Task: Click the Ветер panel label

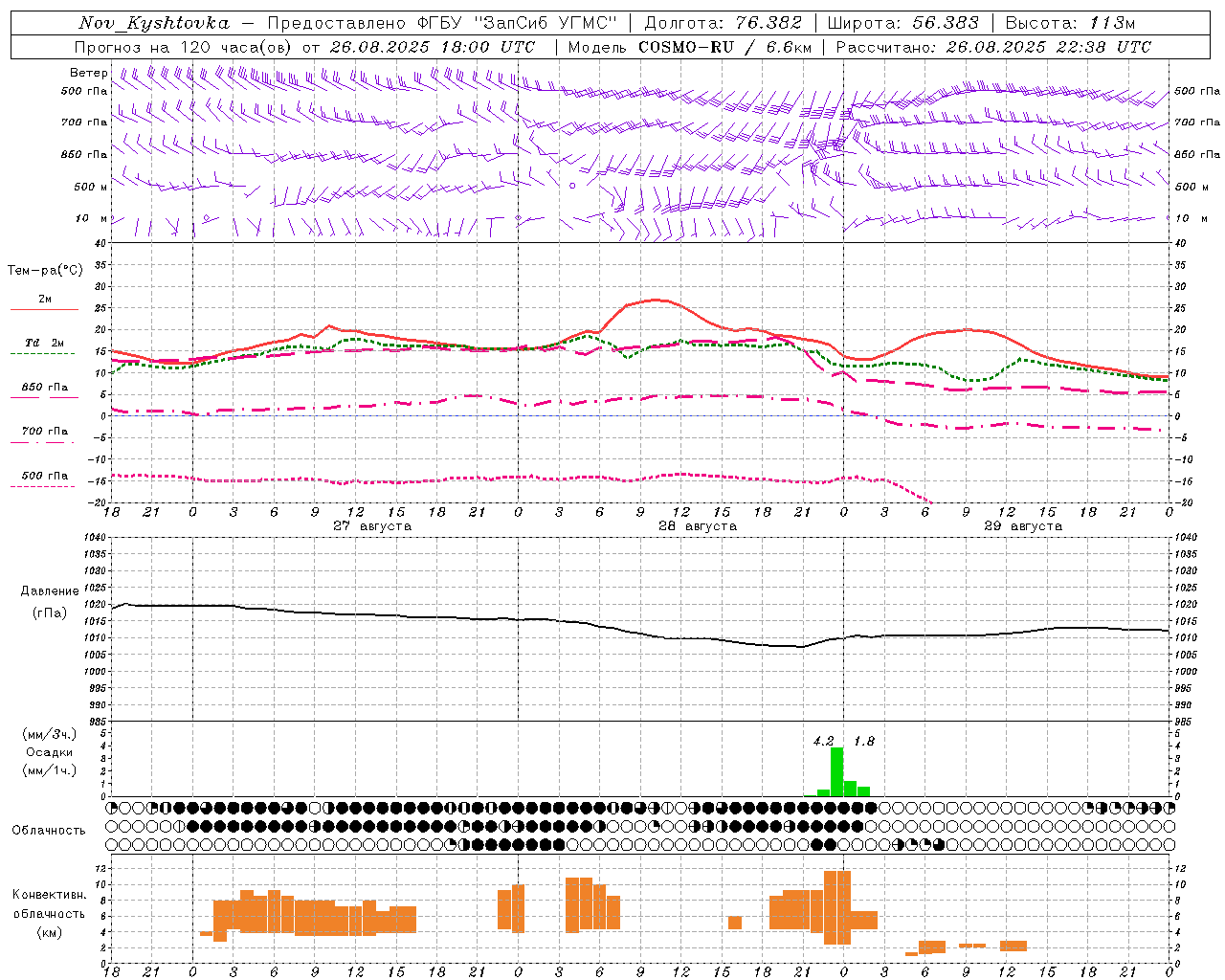Action: click(88, 73)
